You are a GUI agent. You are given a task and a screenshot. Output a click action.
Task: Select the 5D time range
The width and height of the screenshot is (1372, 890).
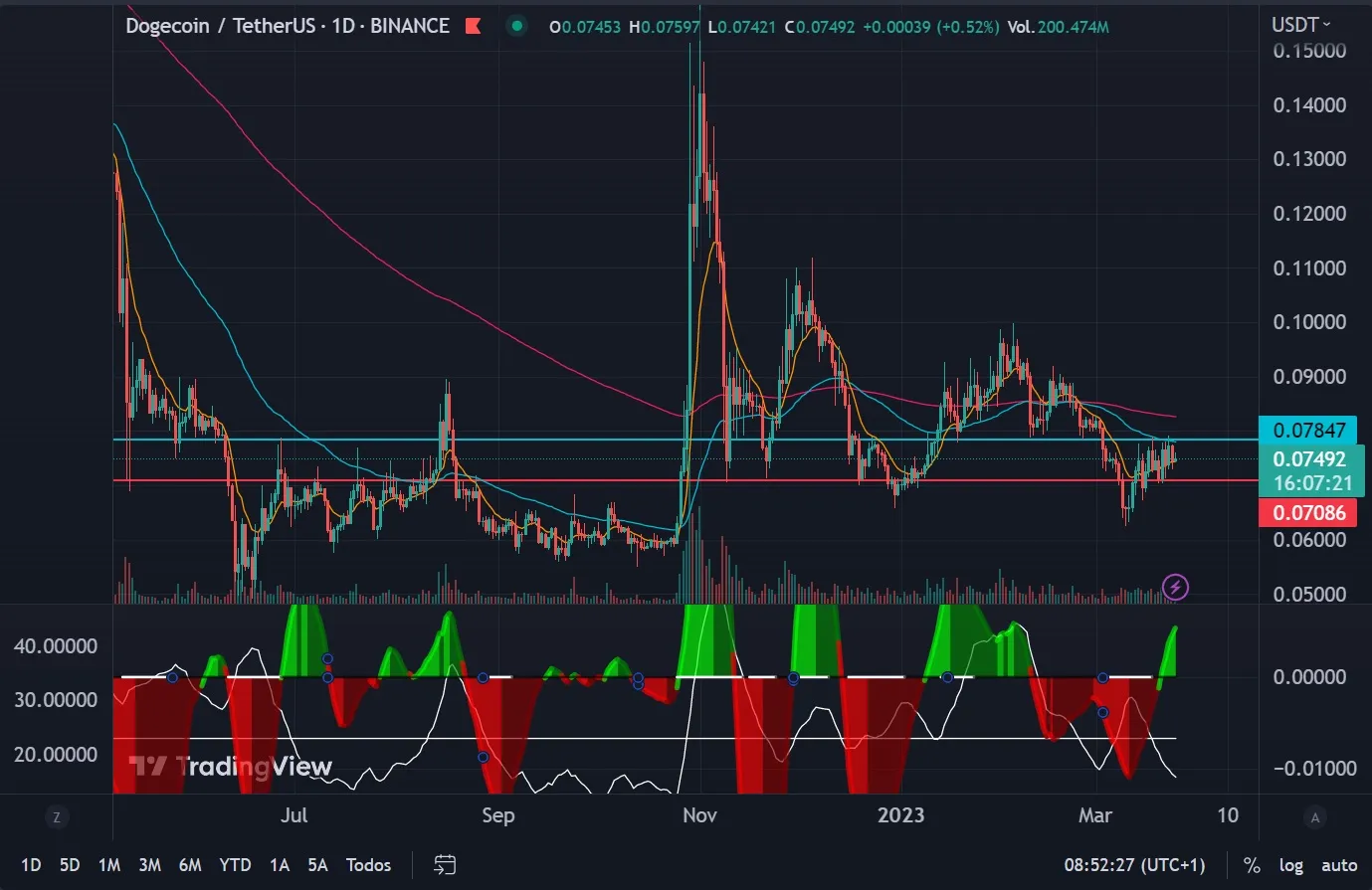pos(70,865)
